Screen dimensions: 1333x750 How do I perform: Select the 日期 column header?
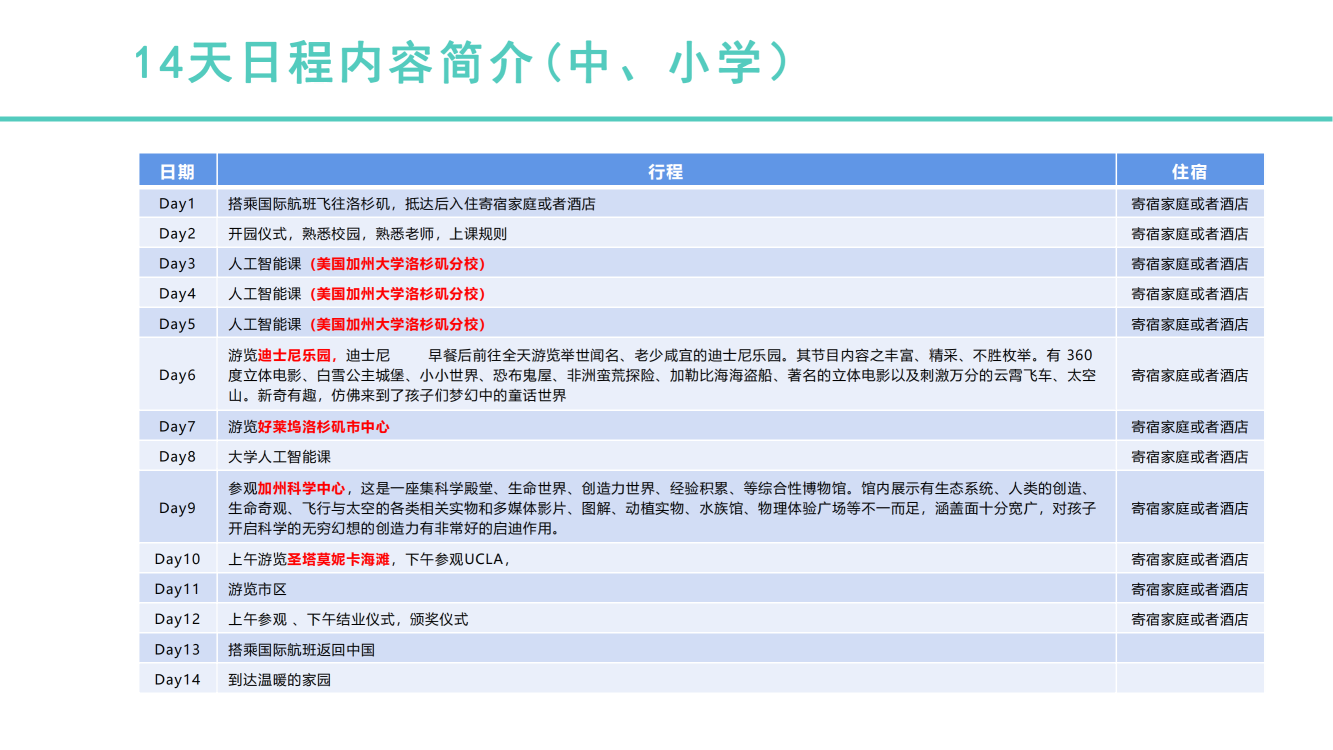[177, 171]
